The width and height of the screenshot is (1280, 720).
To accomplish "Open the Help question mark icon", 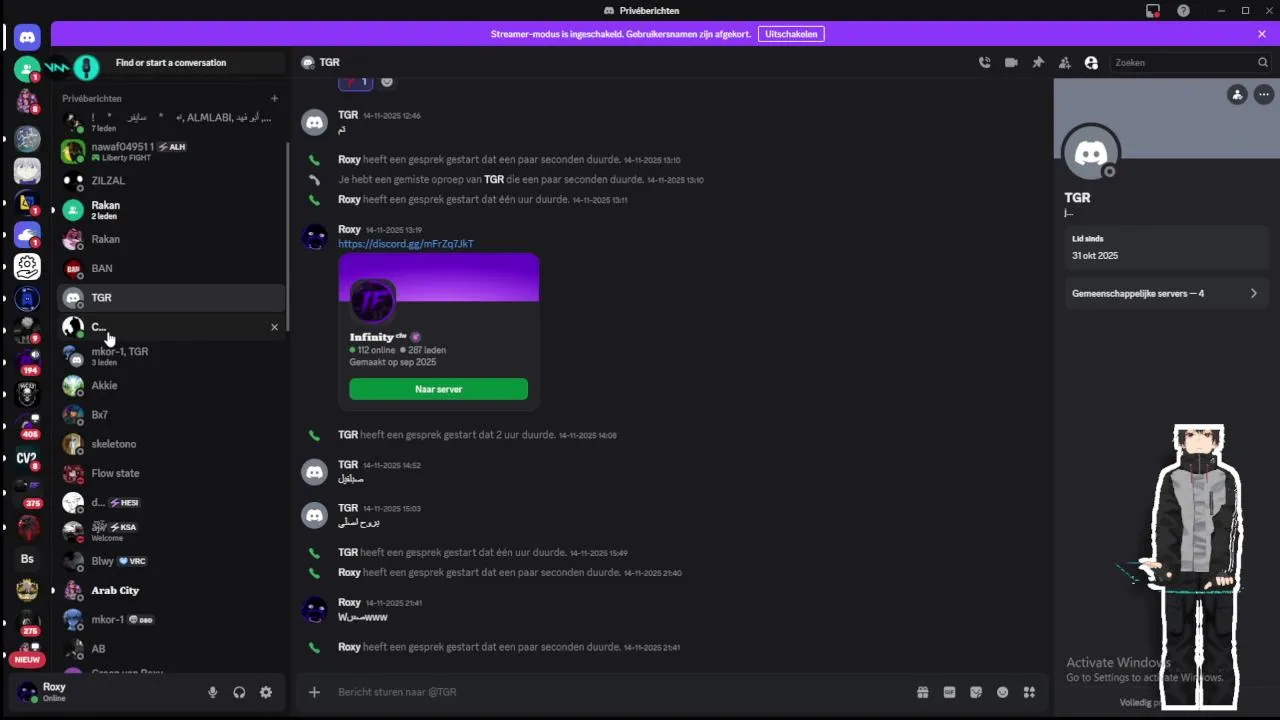I will point(1184,10).
